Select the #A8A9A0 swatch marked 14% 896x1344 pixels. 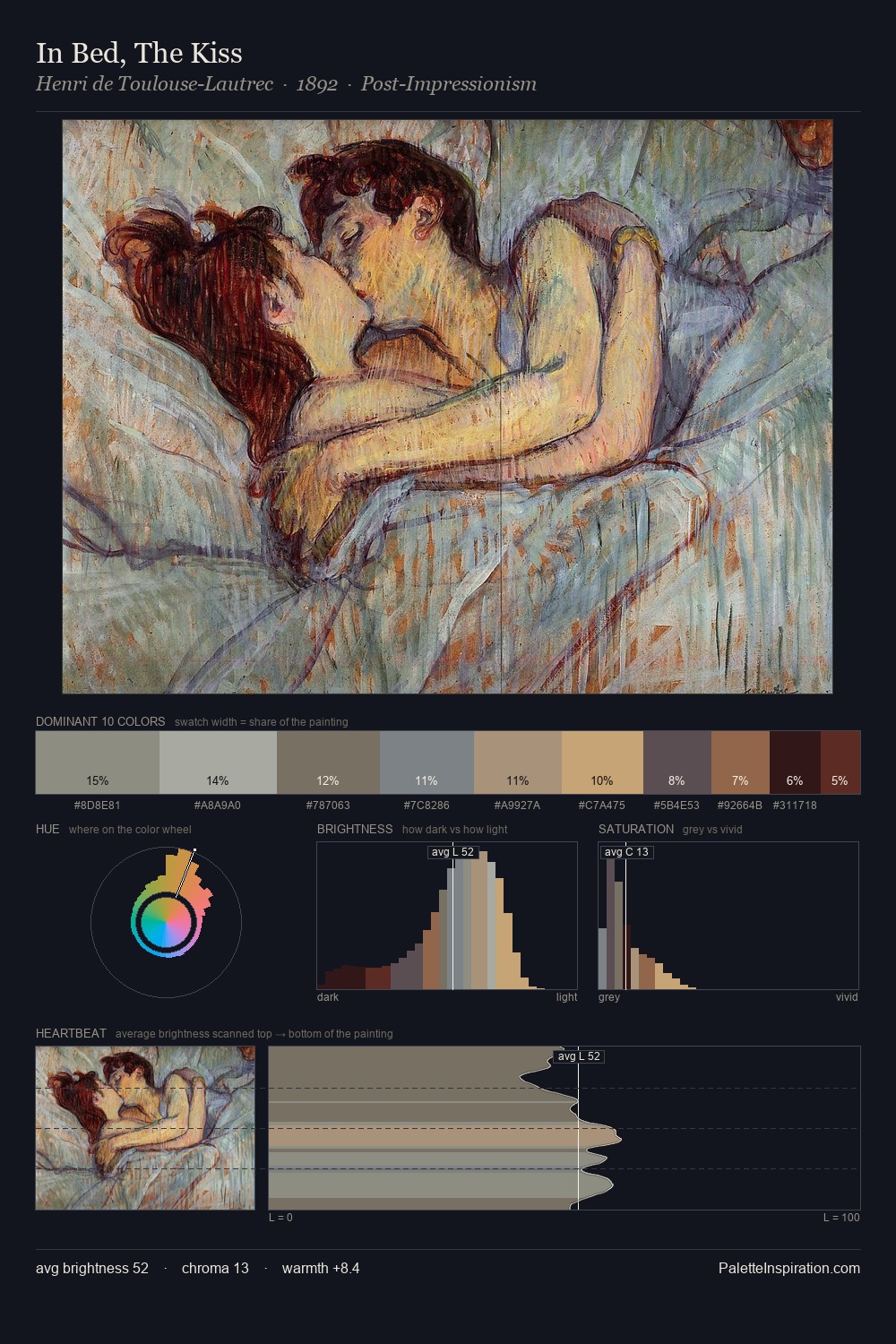click(x=218, y=762)
